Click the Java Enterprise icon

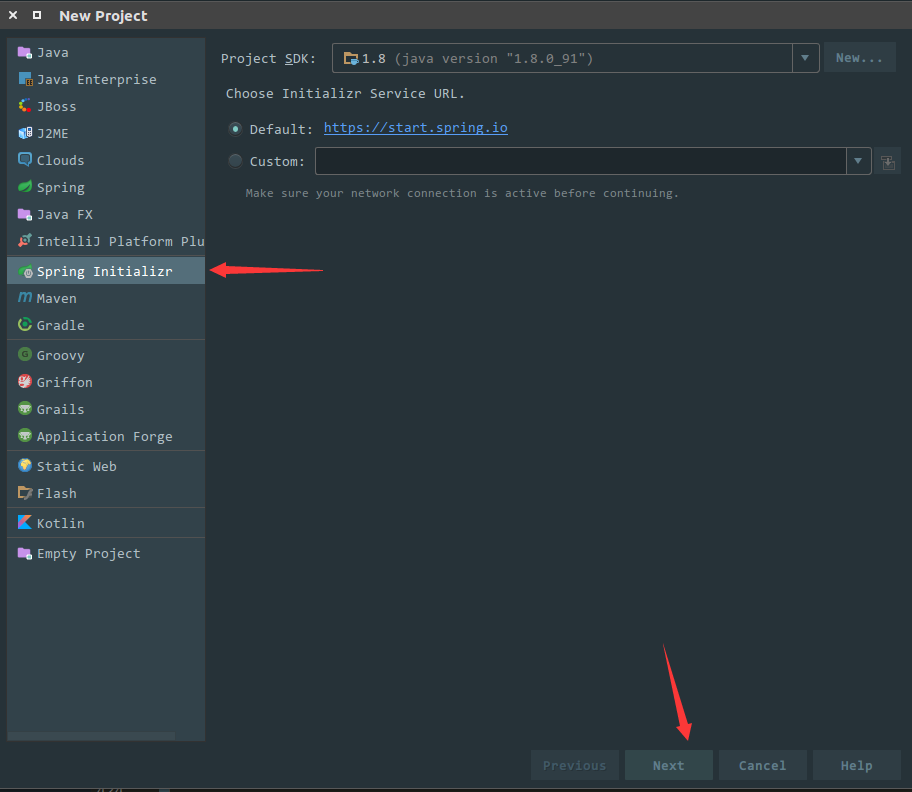click(25, 79)
